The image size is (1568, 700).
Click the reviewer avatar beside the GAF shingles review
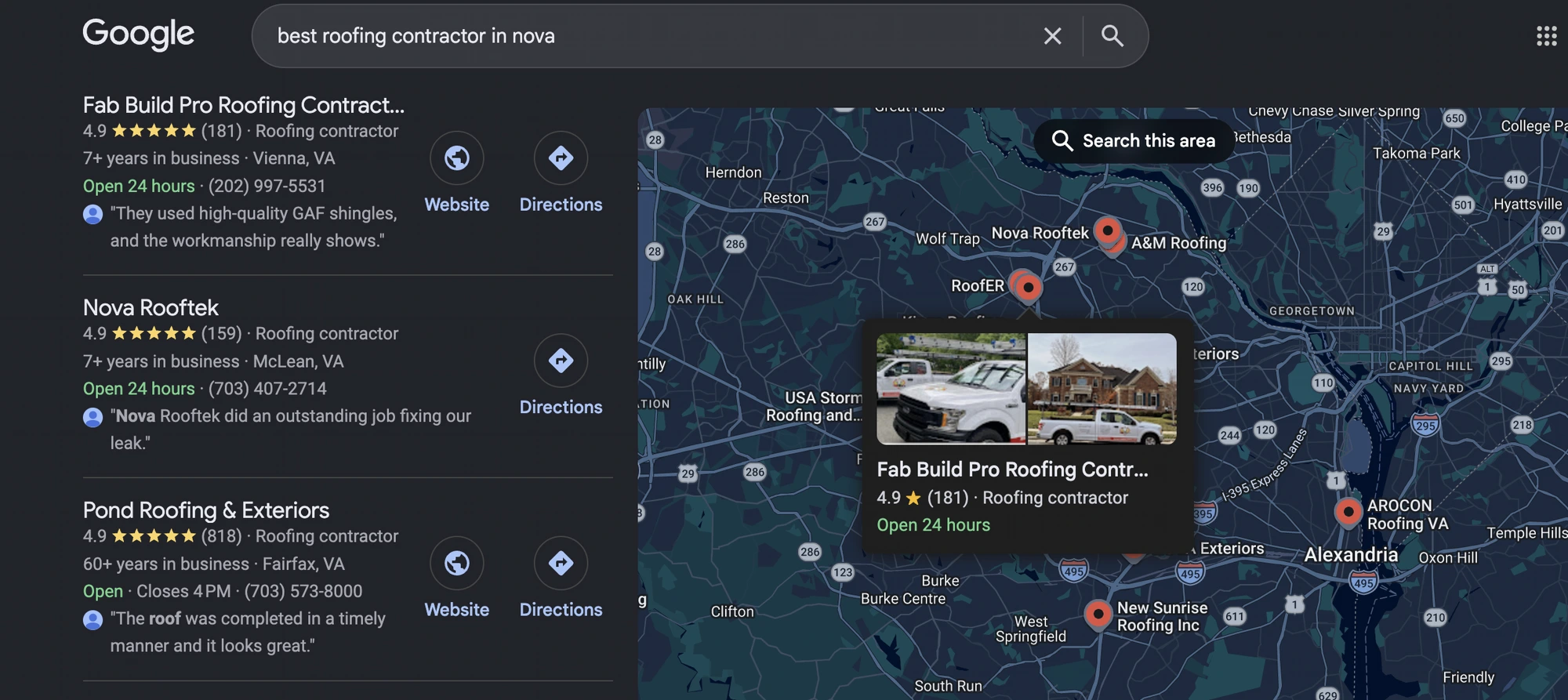(93, 214)
